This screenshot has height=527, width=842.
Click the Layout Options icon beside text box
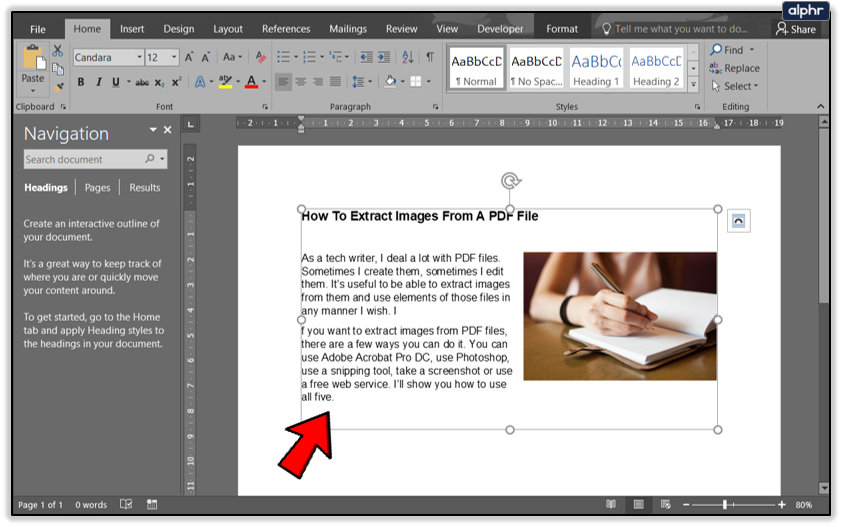tap(738, 221)
